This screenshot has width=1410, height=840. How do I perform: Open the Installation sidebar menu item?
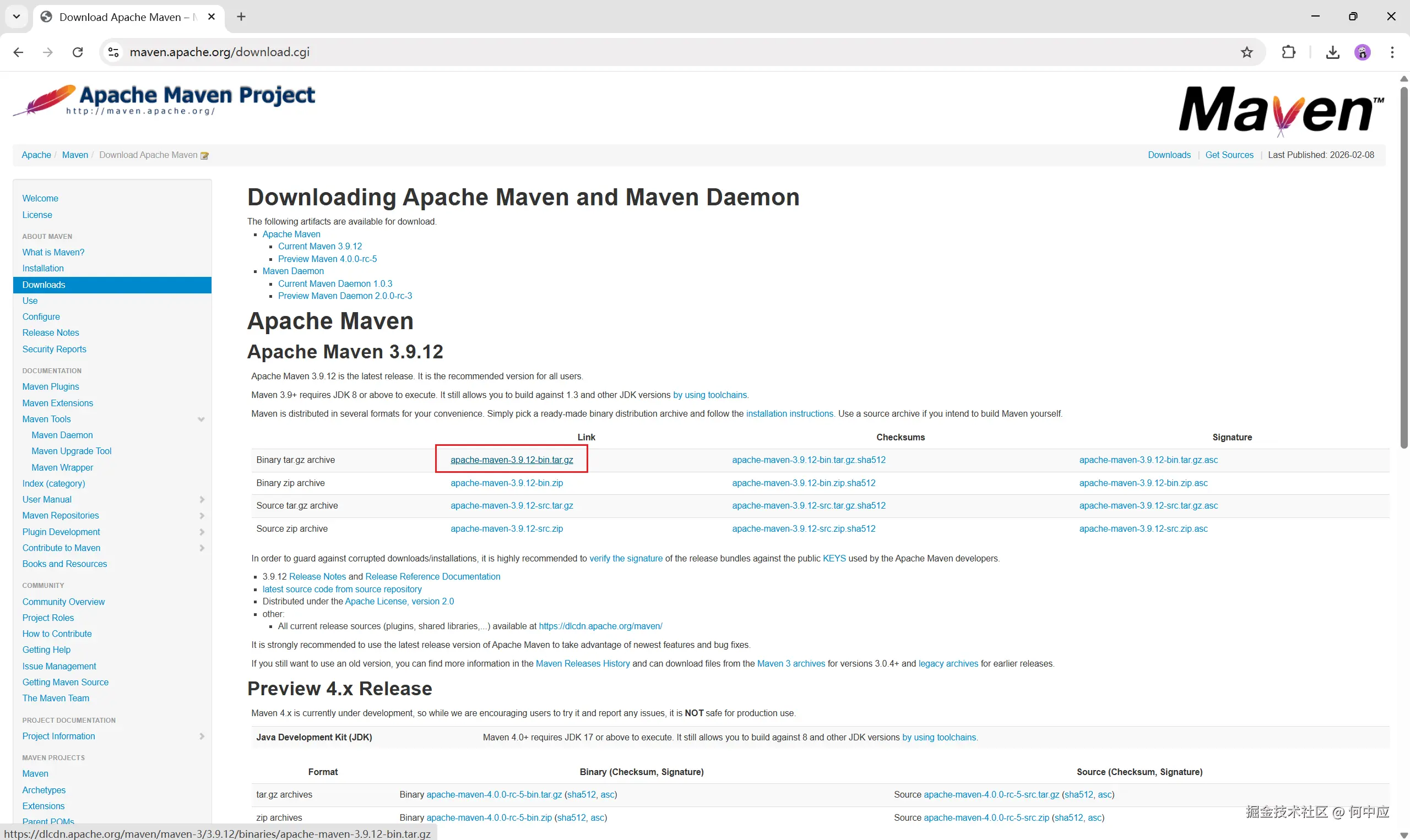coord(43,268)
